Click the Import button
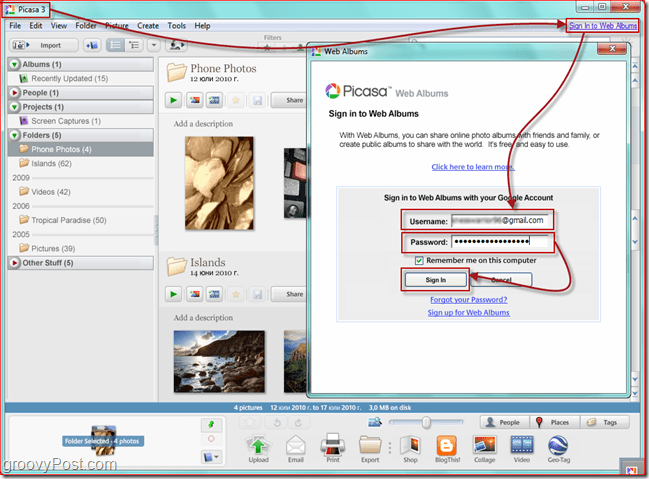This screenshot has width=649, height=479. tap(43, 45)
